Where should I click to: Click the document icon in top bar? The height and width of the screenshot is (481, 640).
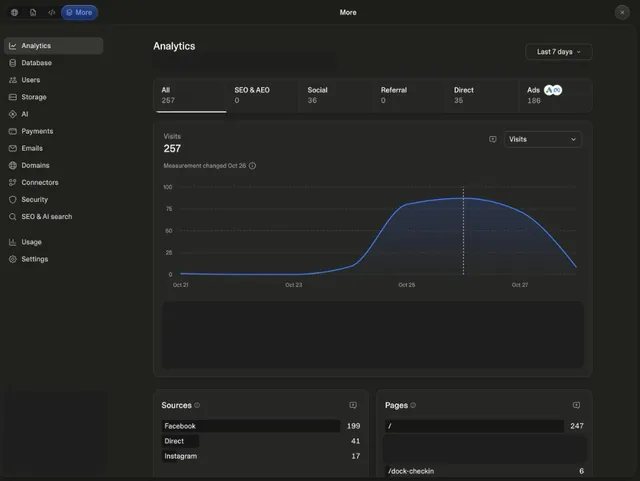point(33,12)
